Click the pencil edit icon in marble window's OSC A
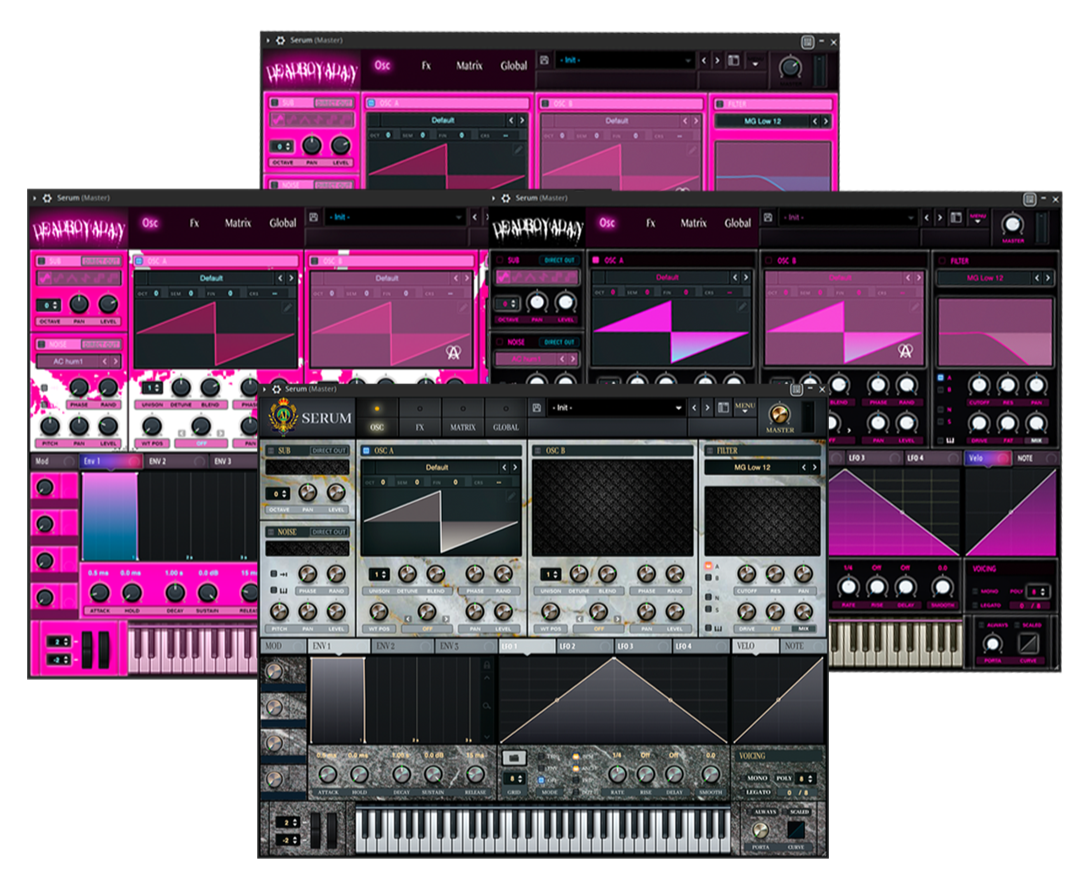This screenshot has height=883, width=1080. coord(512,496)
